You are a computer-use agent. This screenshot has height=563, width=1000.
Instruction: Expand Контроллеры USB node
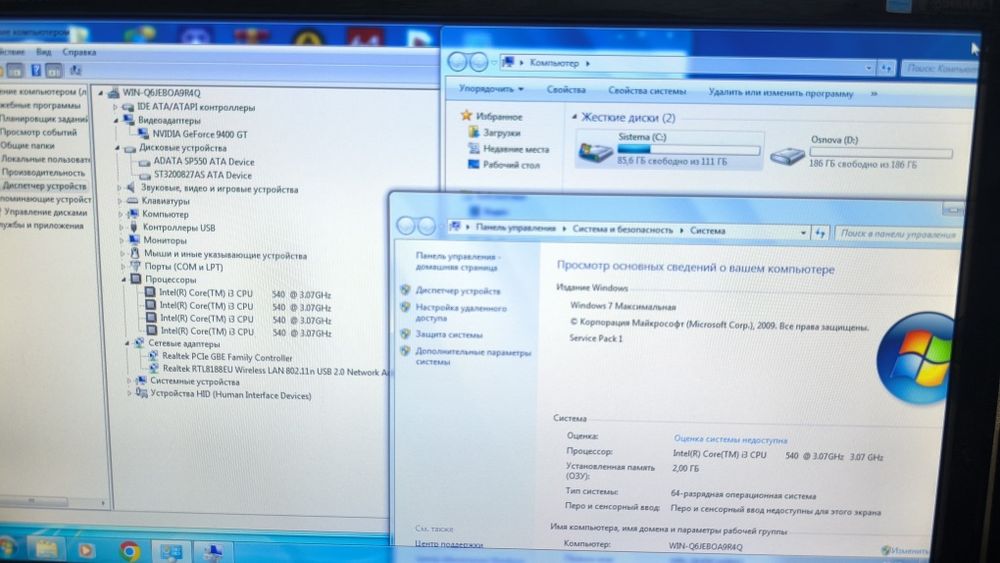[x=121, y=228]
